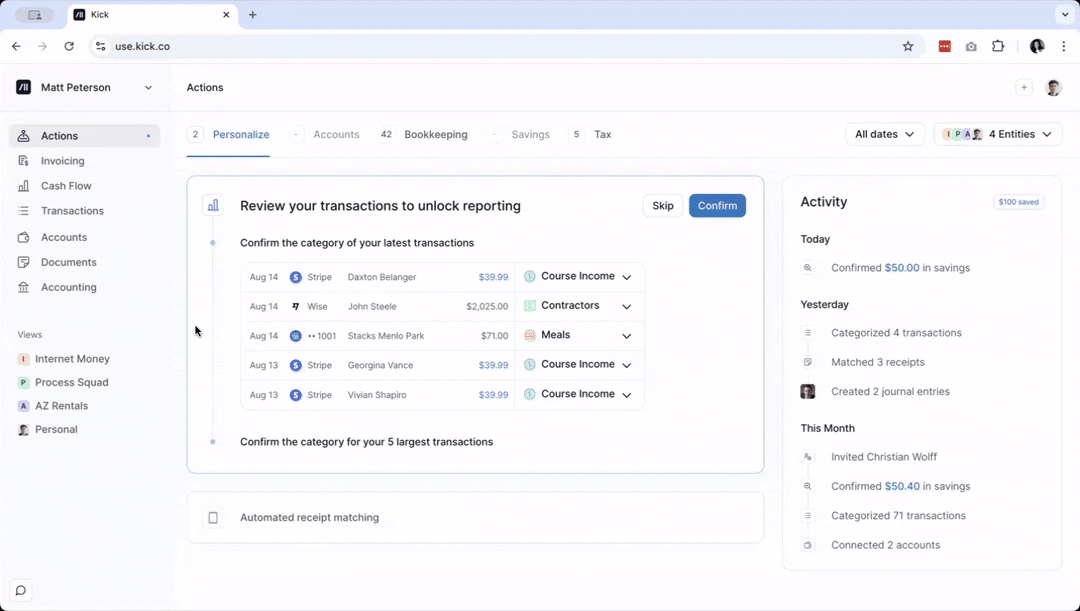Open the Accounting section in sidebar

pos(68,287)
